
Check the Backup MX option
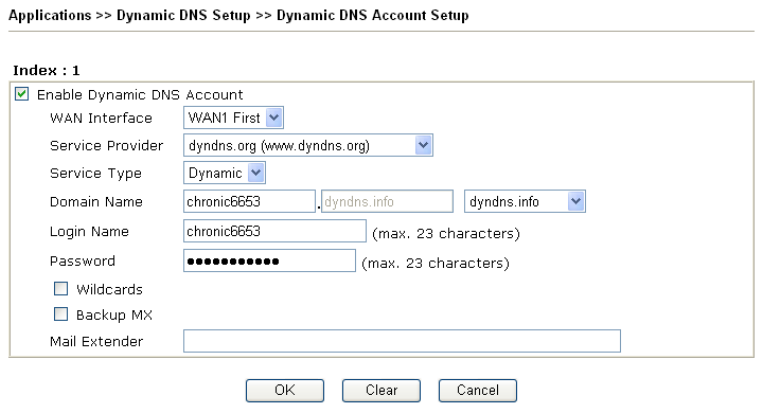click(59, 315)
